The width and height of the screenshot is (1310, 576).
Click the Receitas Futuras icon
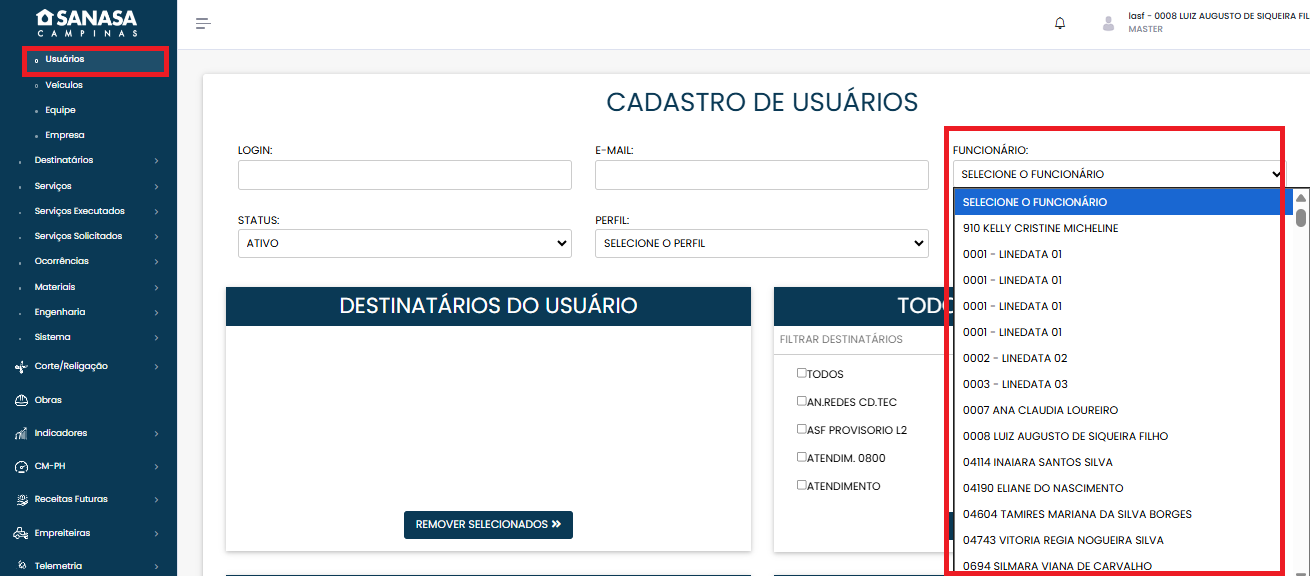[21, 500]
